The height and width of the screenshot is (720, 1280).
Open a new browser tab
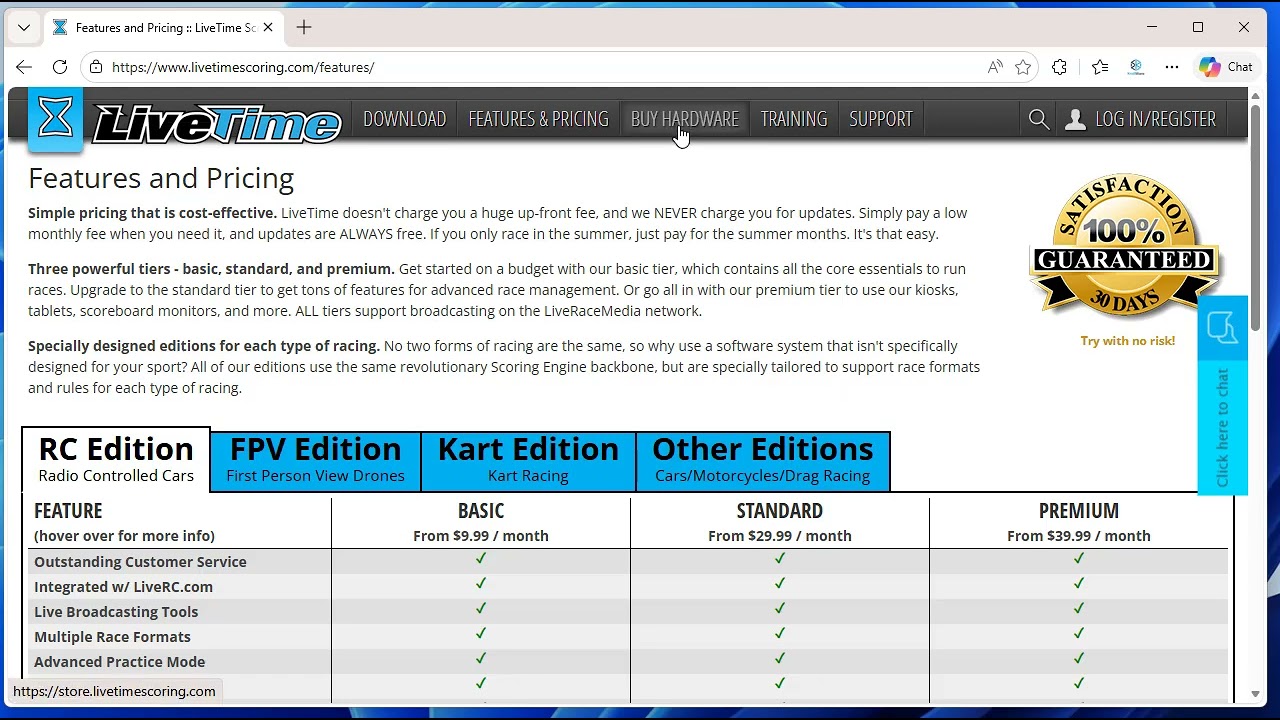pyautogui.click(x=304, y=27)
